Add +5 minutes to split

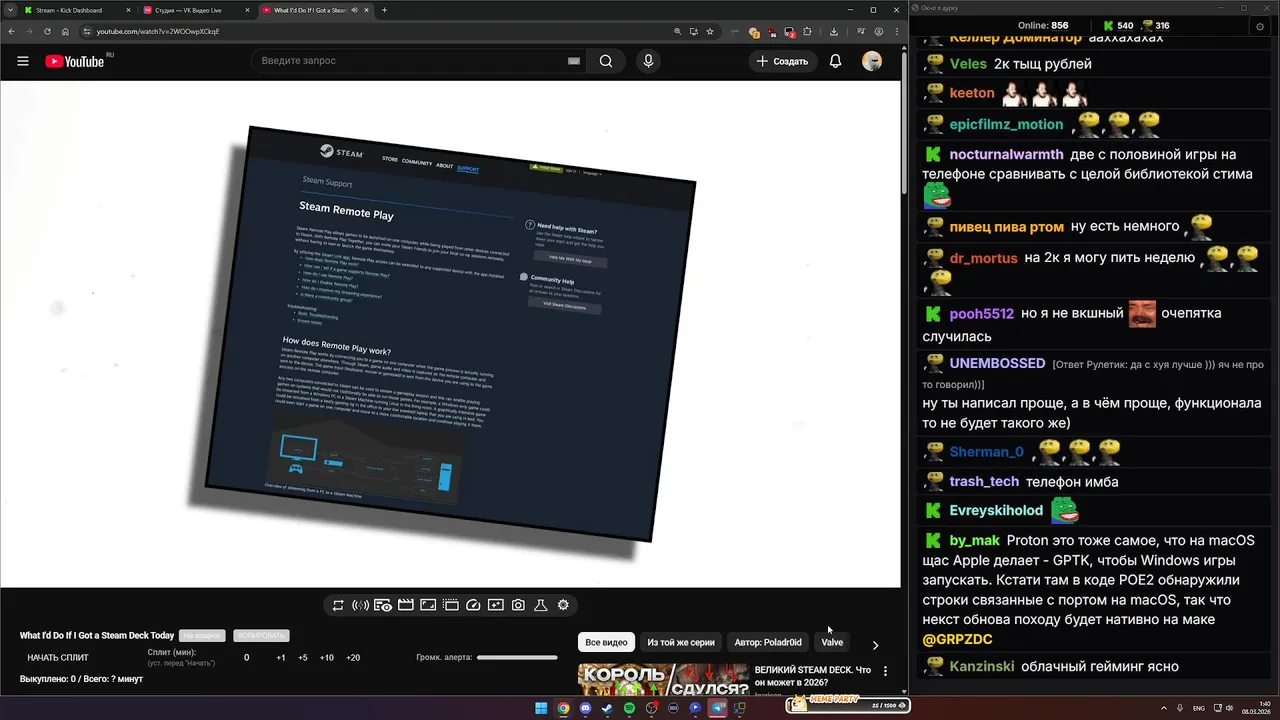[303, 658]
